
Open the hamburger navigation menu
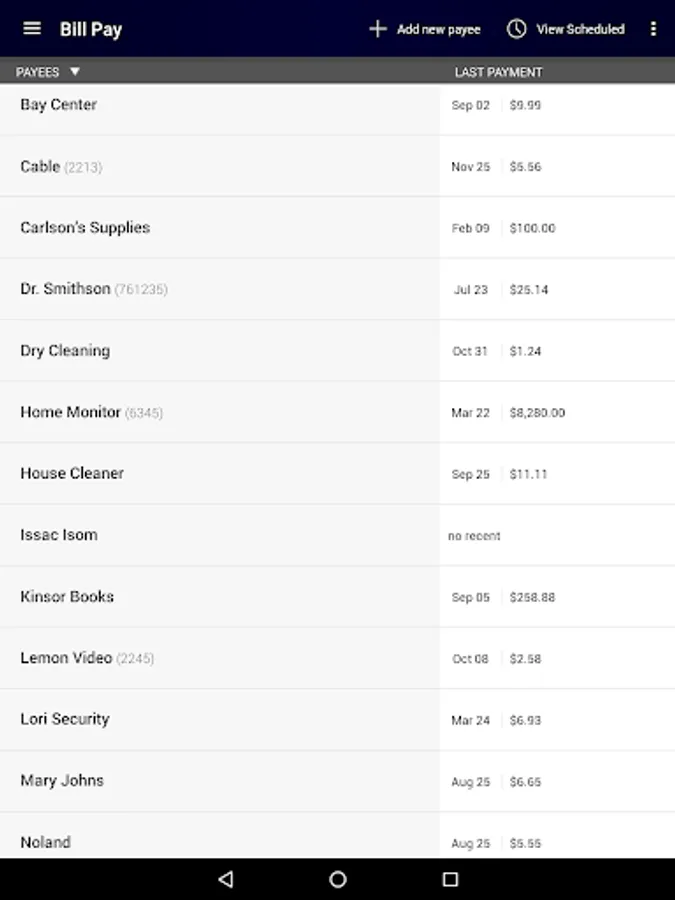coord(32,28)
